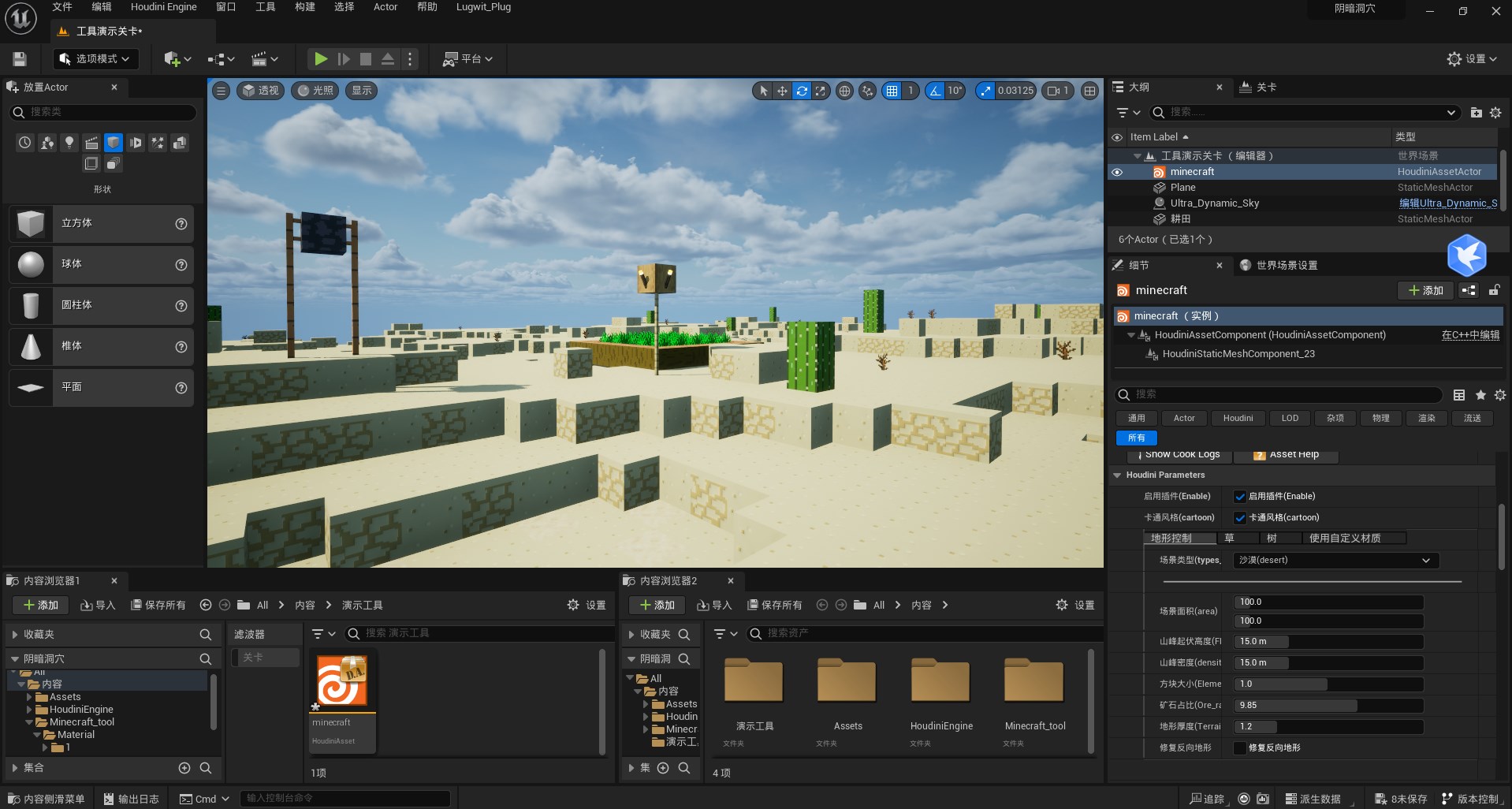Screen dimensions: 1512x809
Task: Collapse the Minecraft_tool folder in the tree
Action: point(30,722)
